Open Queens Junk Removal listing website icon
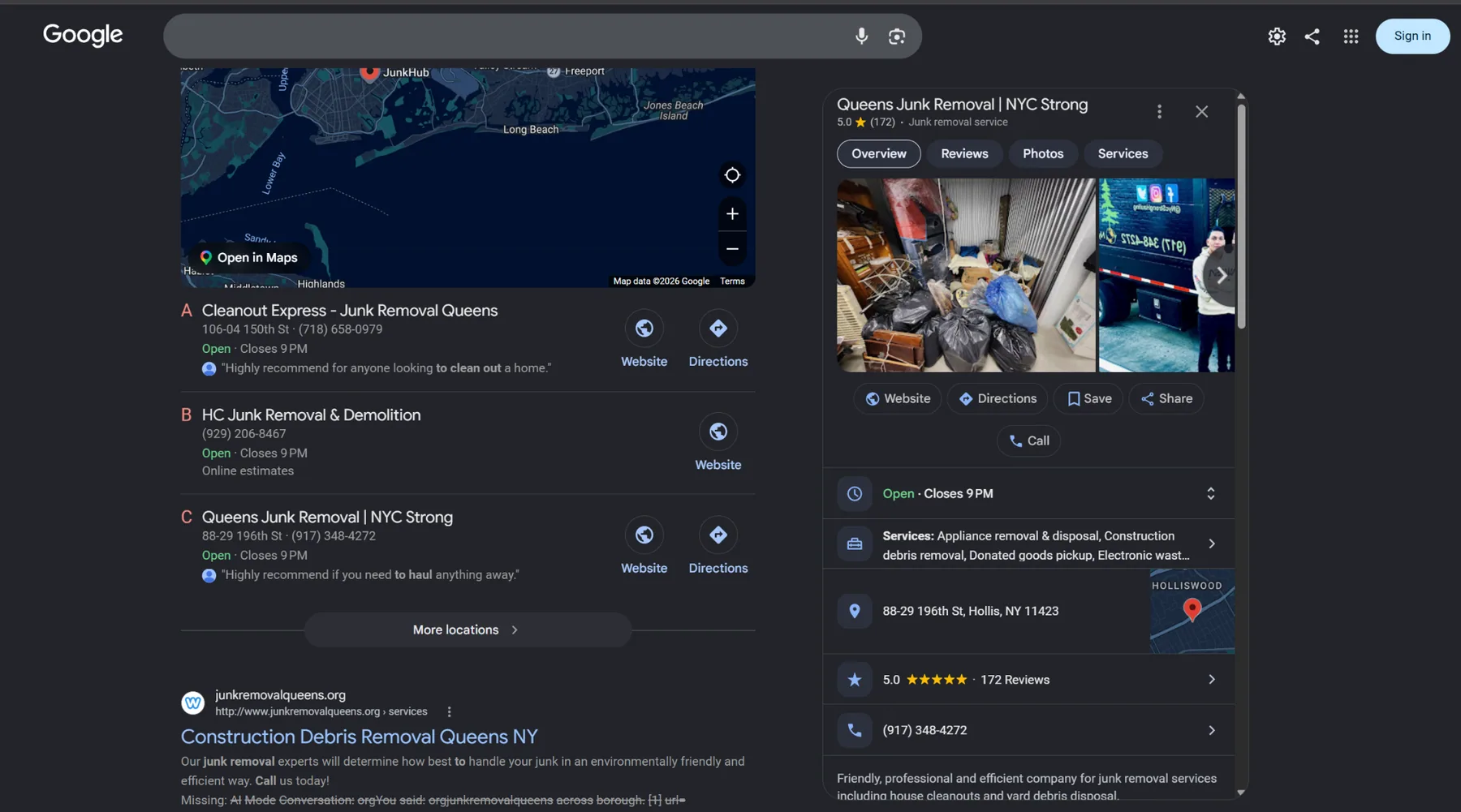Viewport: 1461px width, 812px height. [644, 535]
